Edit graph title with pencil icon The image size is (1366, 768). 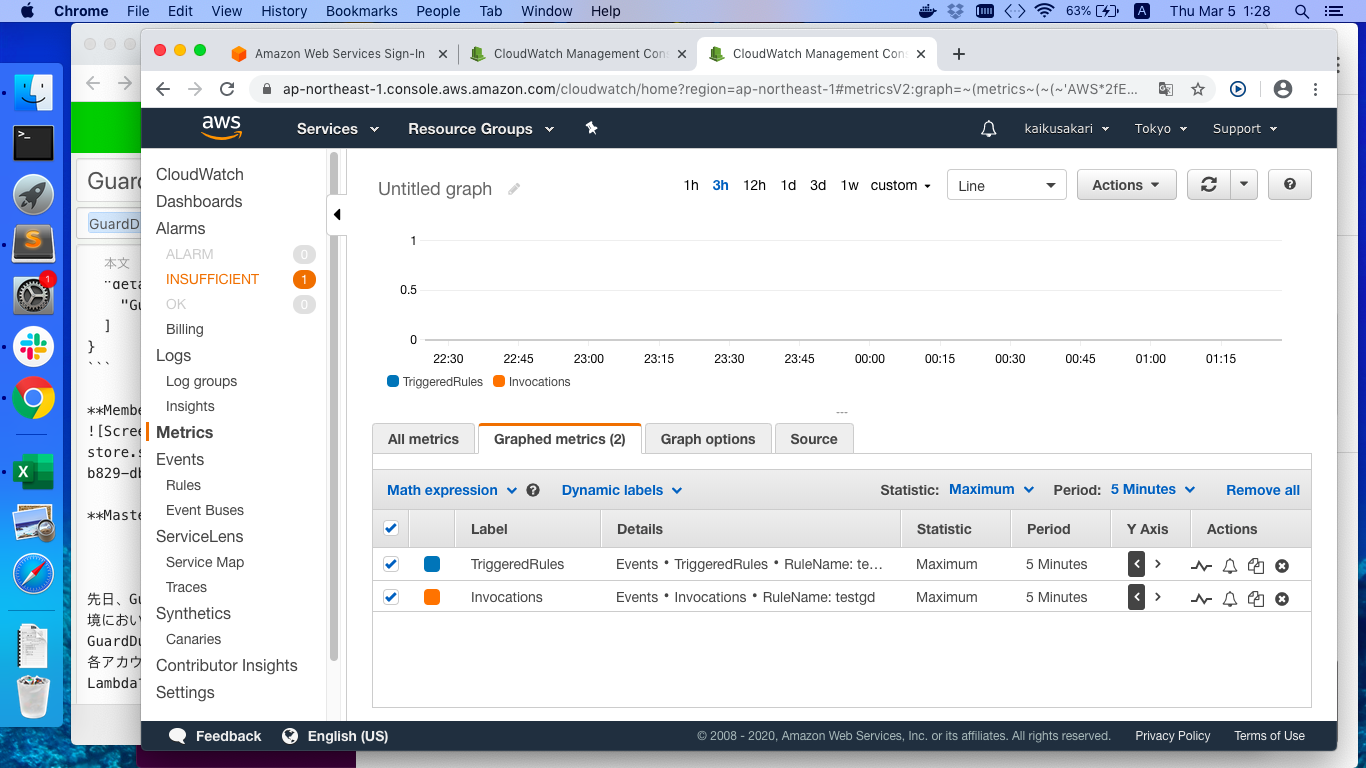tap(514, 189)
